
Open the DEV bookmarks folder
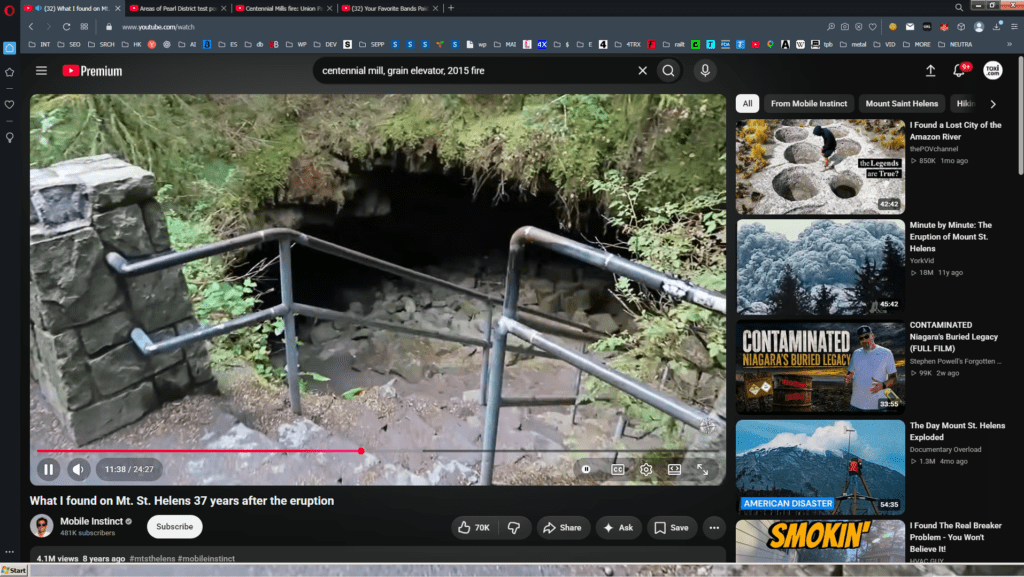(x=325, y=44)
